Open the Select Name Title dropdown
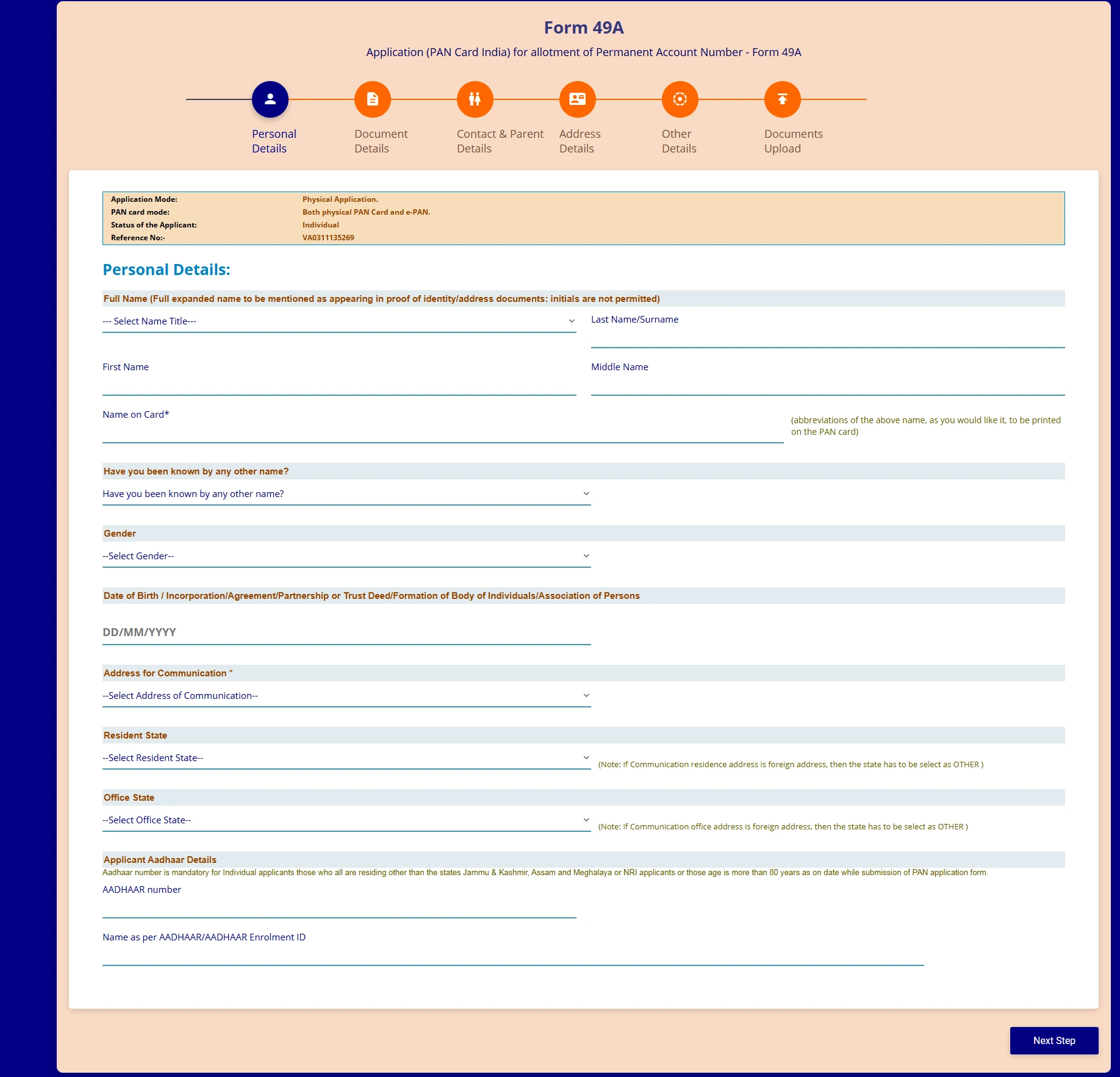 click(x=339, y=321)
